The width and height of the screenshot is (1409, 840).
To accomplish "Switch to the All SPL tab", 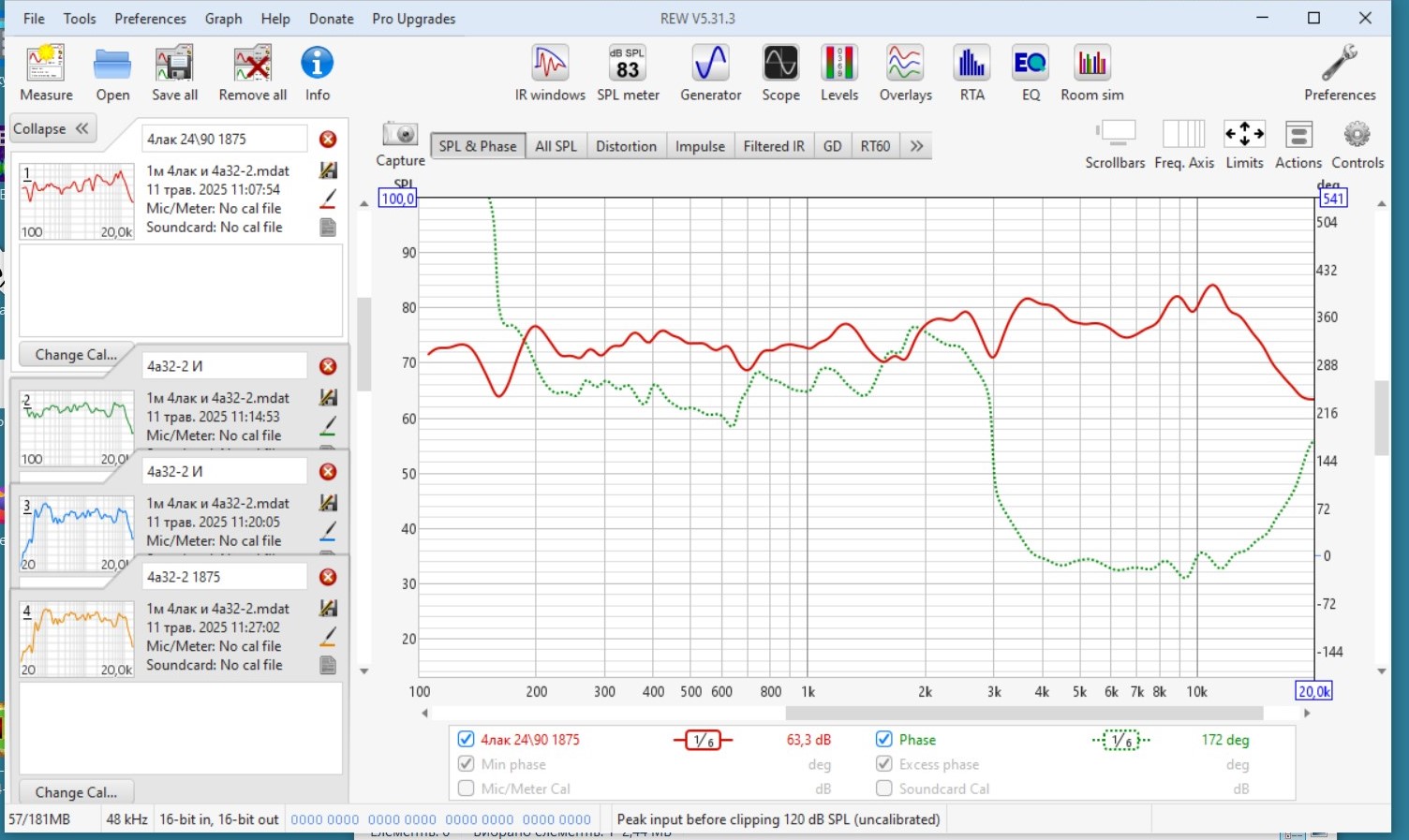I will click(556, 146).
